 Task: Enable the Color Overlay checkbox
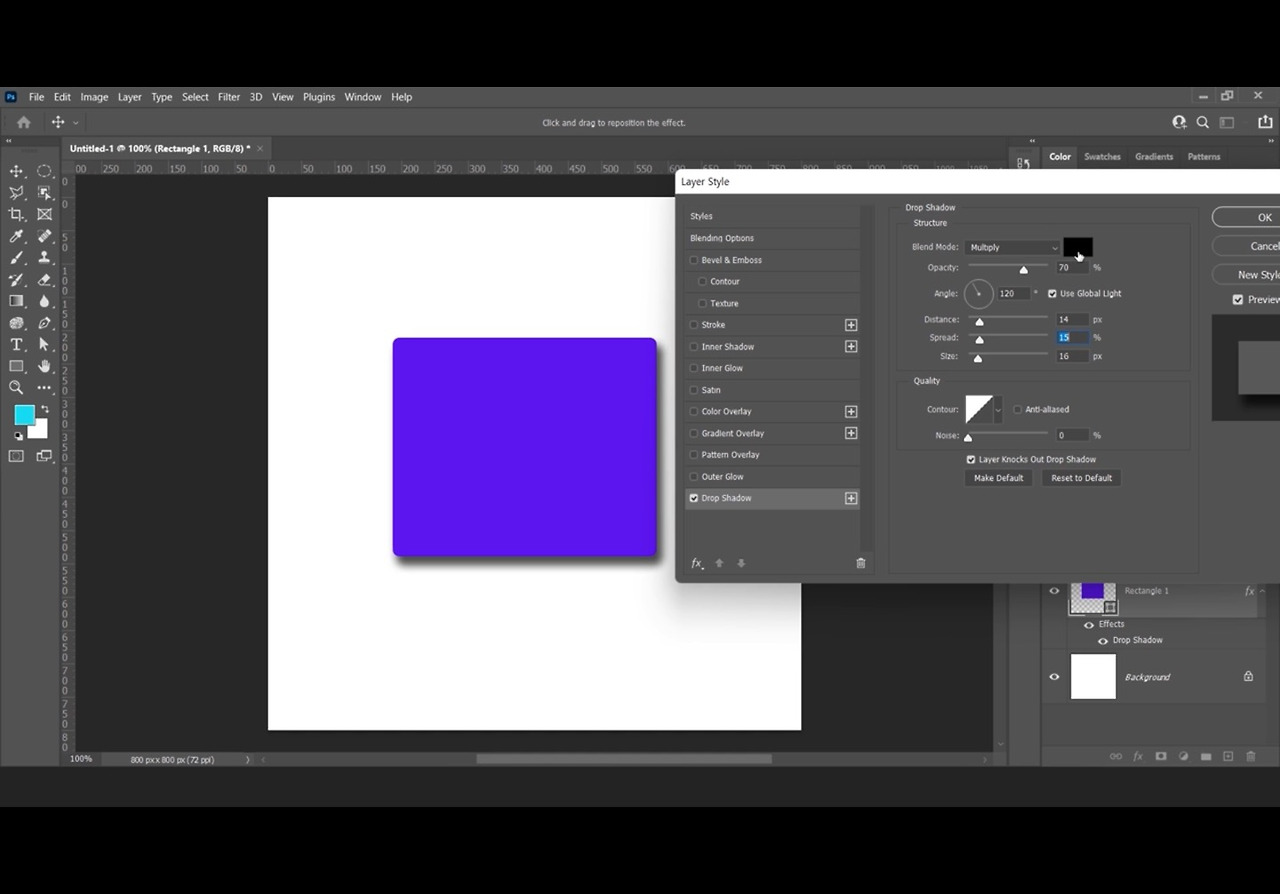(x=694, y=412)
